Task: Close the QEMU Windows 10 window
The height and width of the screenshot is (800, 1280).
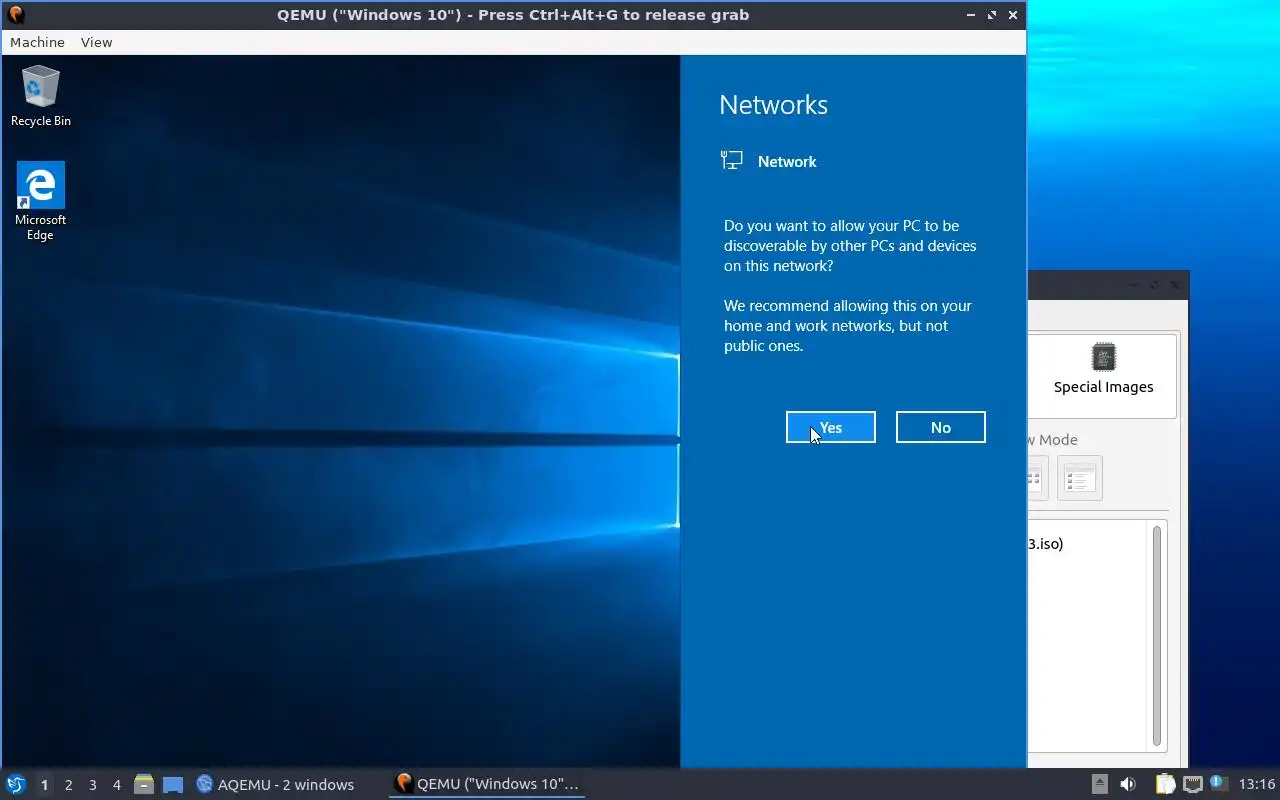Action: click(1013, 15)
